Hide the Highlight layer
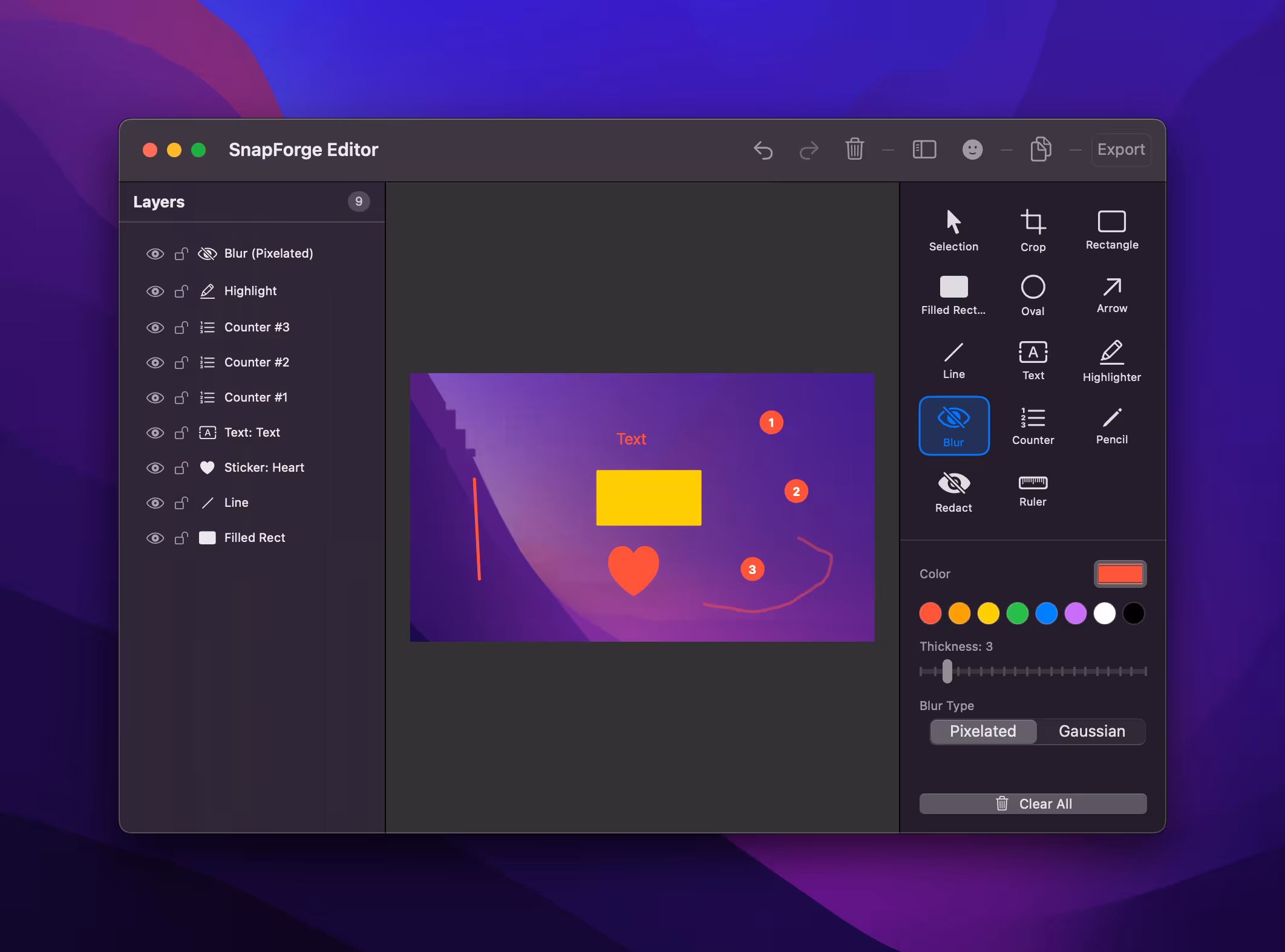The image size is (1285, 952). (x=155, y=292)
